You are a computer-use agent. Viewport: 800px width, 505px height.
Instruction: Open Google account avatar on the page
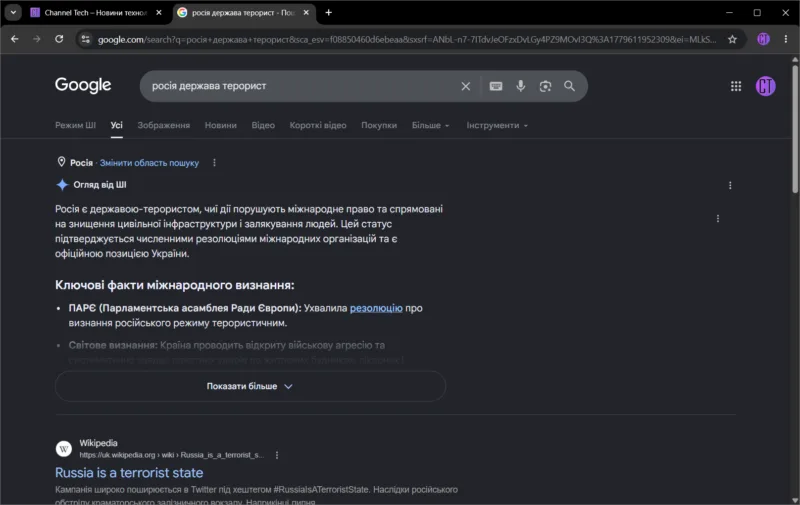point(765,86)
